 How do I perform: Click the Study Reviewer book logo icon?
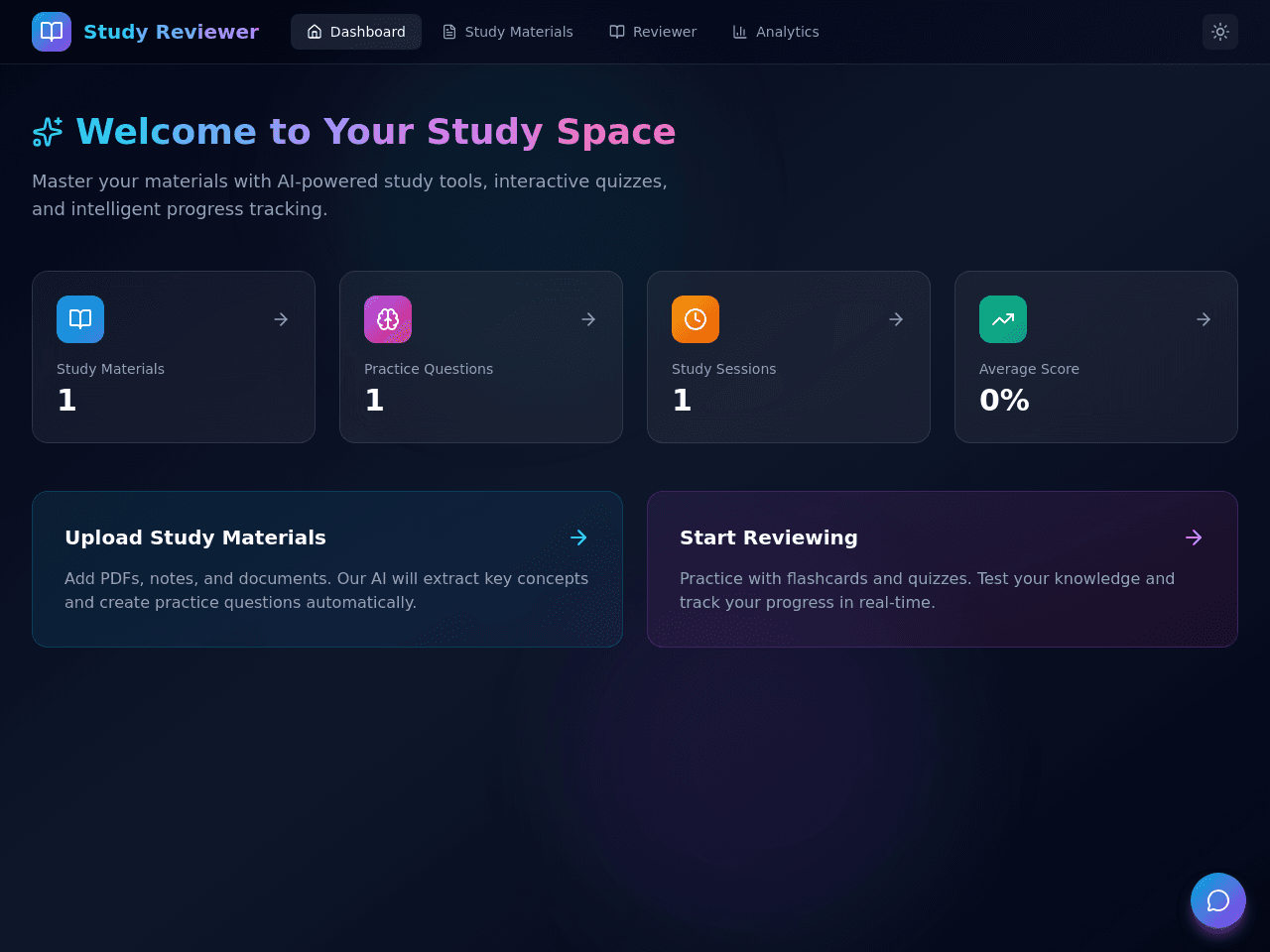coord(52,32)
